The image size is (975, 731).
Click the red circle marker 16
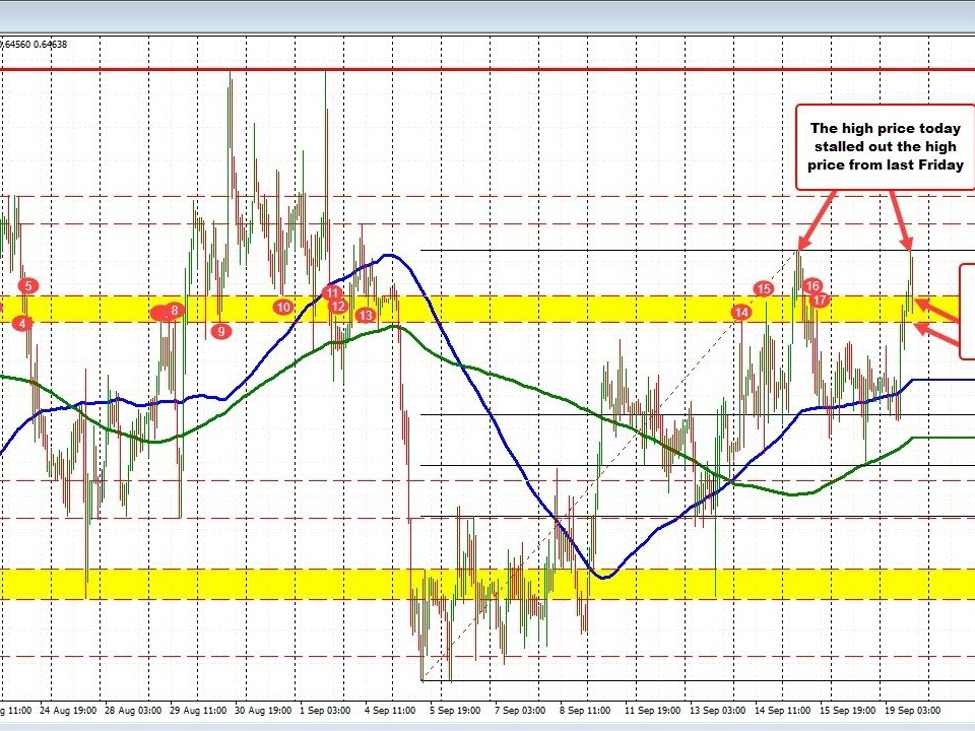812,286
